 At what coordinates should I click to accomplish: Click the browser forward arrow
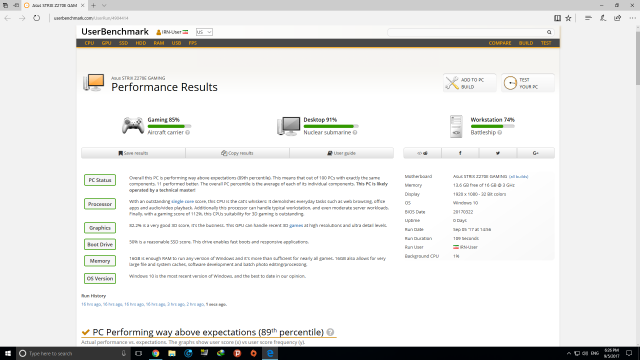[x=22, y=18]
